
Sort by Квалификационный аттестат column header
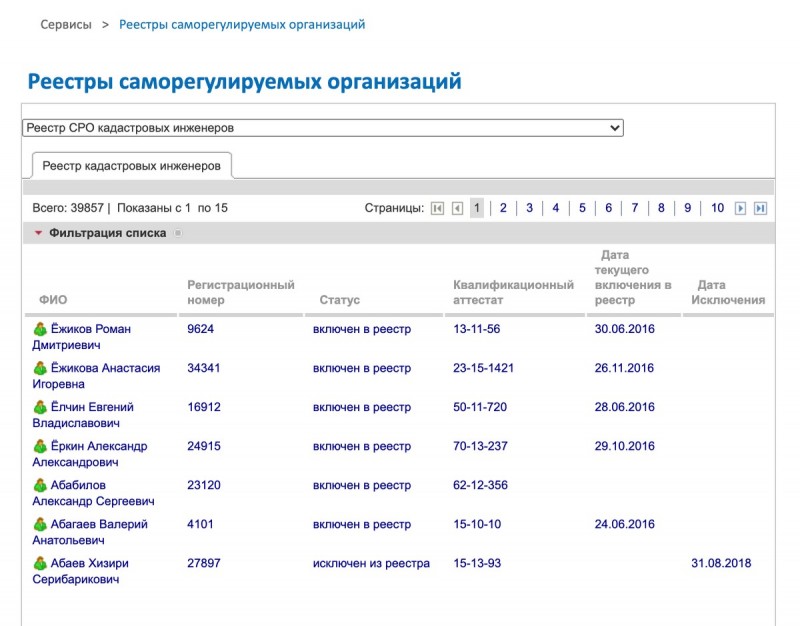click(513, 292)
